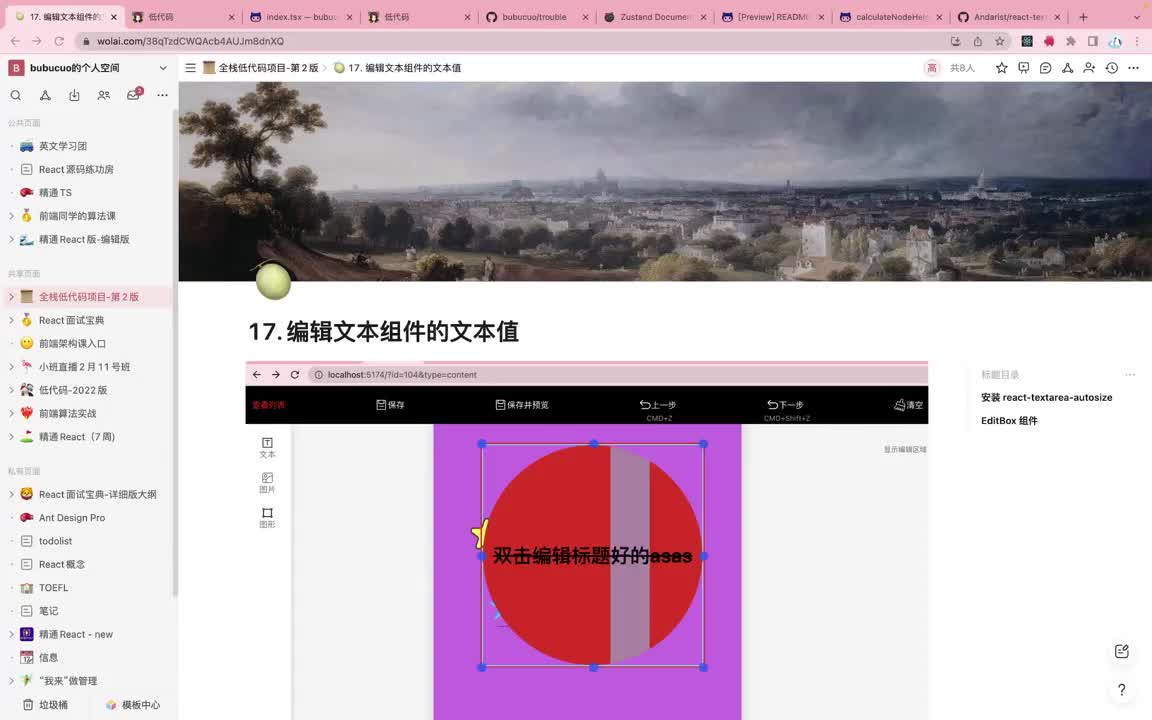Screen dimensions: 1152x720
Task: Jump to EditBox 组件 heading
Action: (x=1009, y=421)
